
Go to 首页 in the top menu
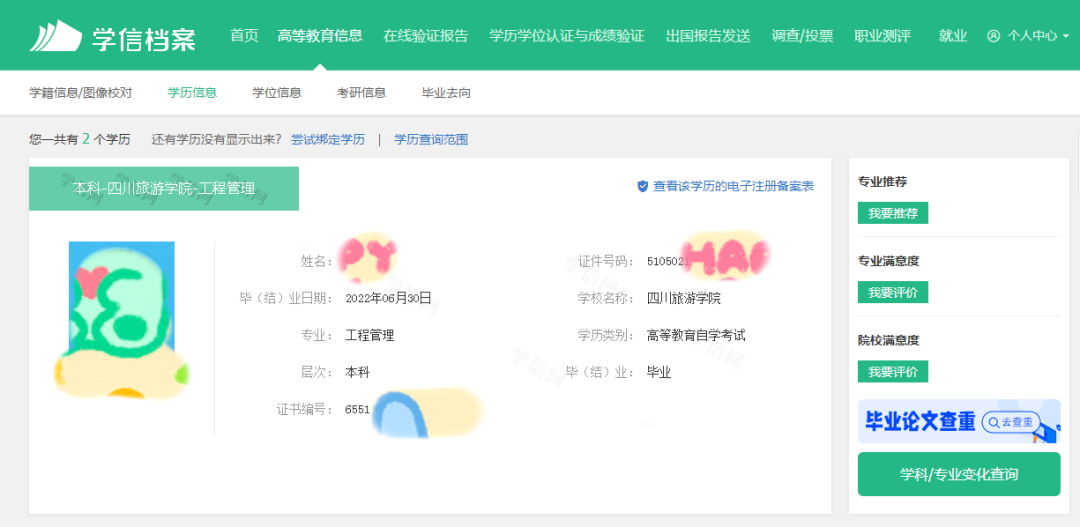click(244, 36)
